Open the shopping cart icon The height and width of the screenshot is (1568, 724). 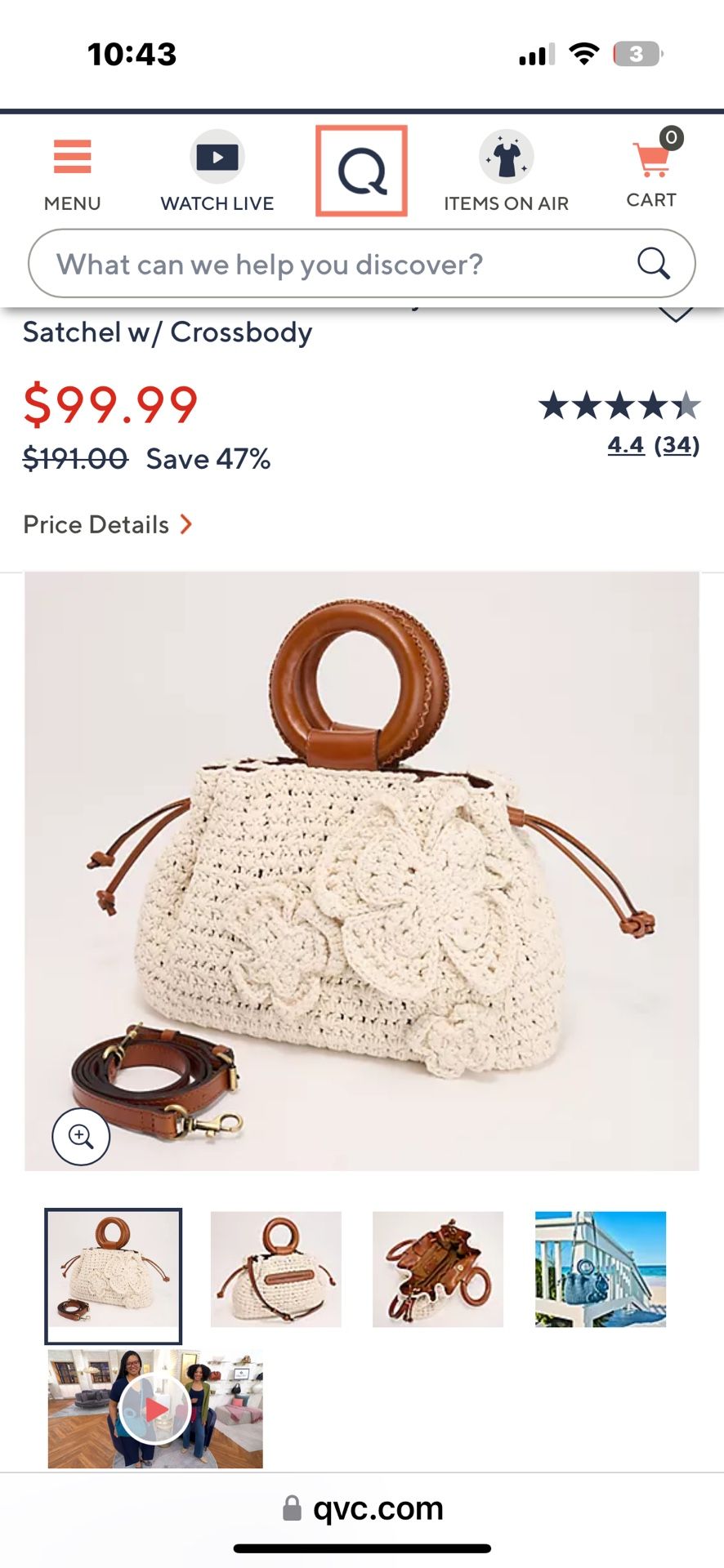[x=652, y=159]
